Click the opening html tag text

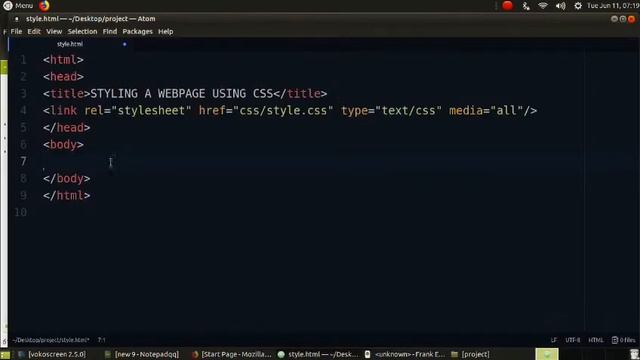[63, 60]
